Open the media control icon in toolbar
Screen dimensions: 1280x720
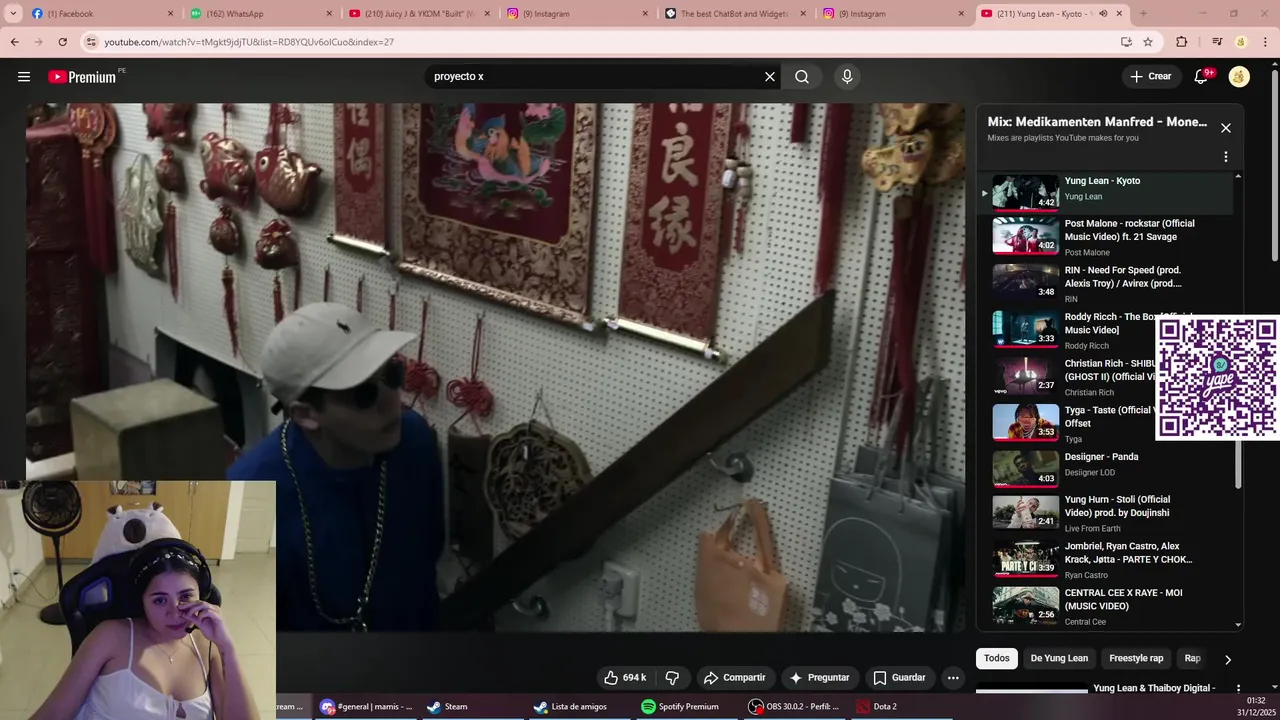pyautogui.click(x=1217, y=42)
